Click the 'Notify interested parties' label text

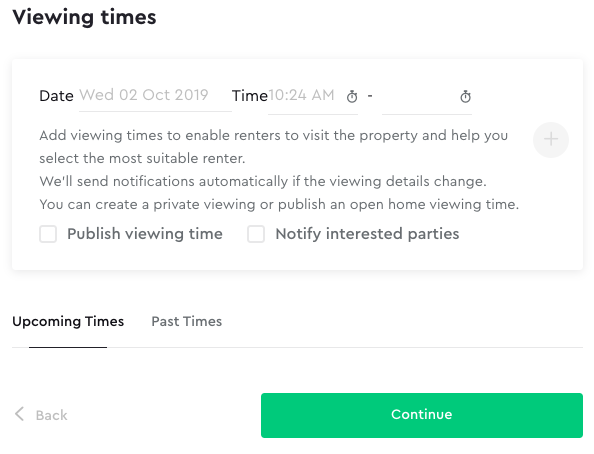coord(367,234)
